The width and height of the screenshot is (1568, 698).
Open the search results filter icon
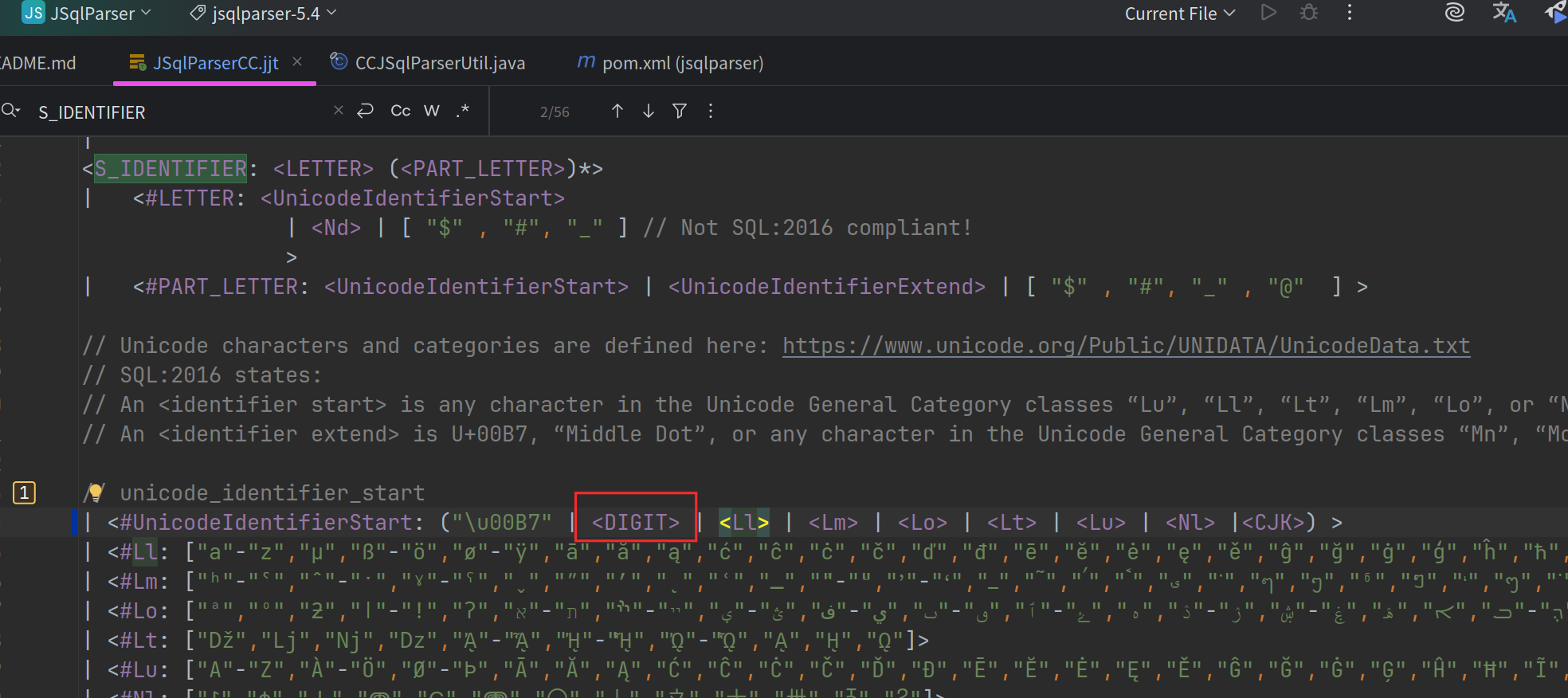pyautogui.click(x=680, y=112)
